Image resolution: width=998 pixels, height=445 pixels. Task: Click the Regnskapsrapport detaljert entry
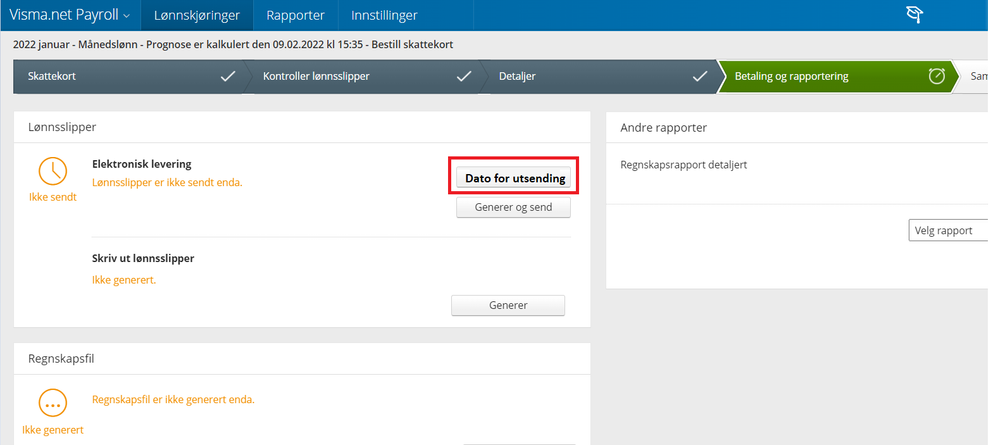click(x=684, y=165)
